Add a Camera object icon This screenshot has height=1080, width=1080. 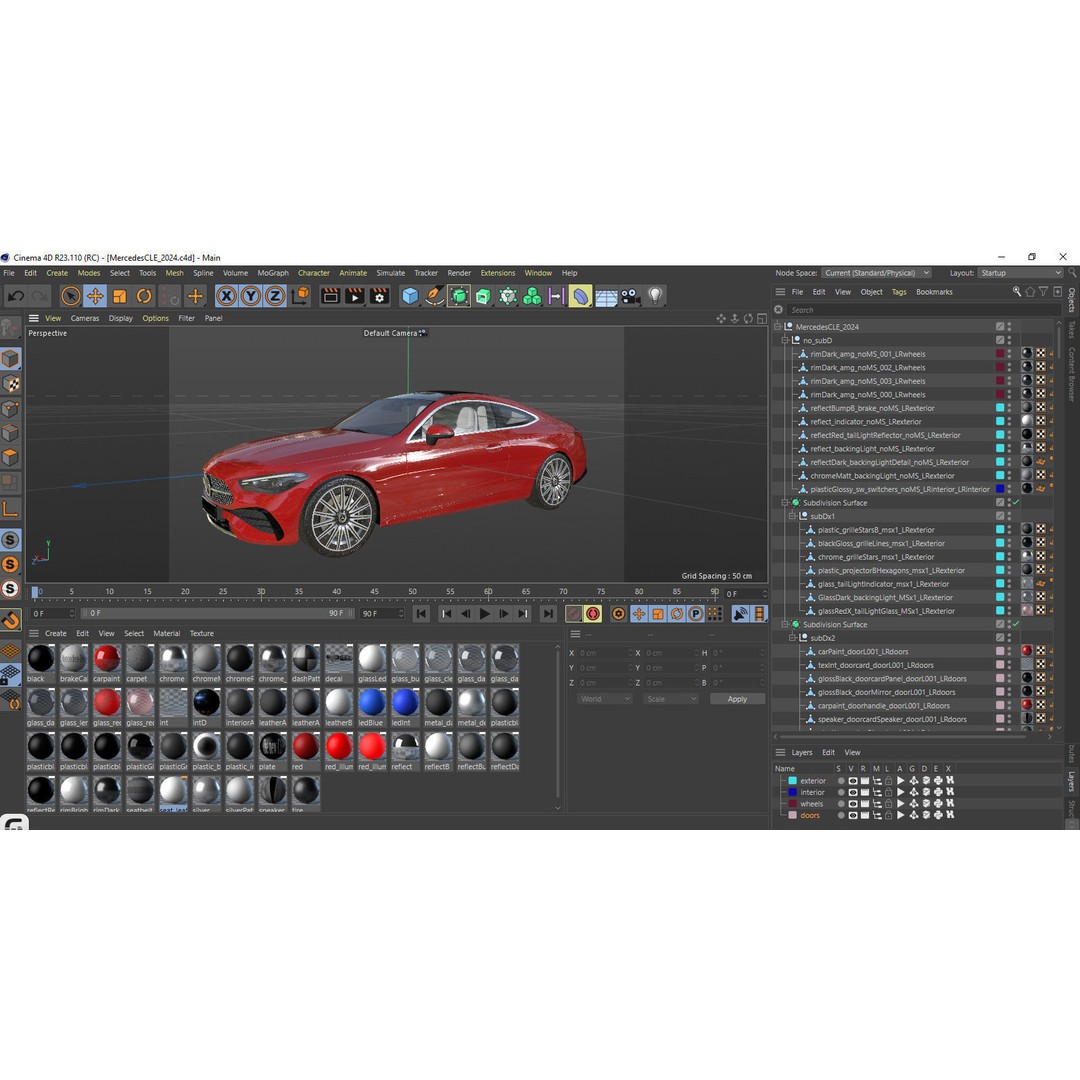pyautogui.click(x=630, y=296)
